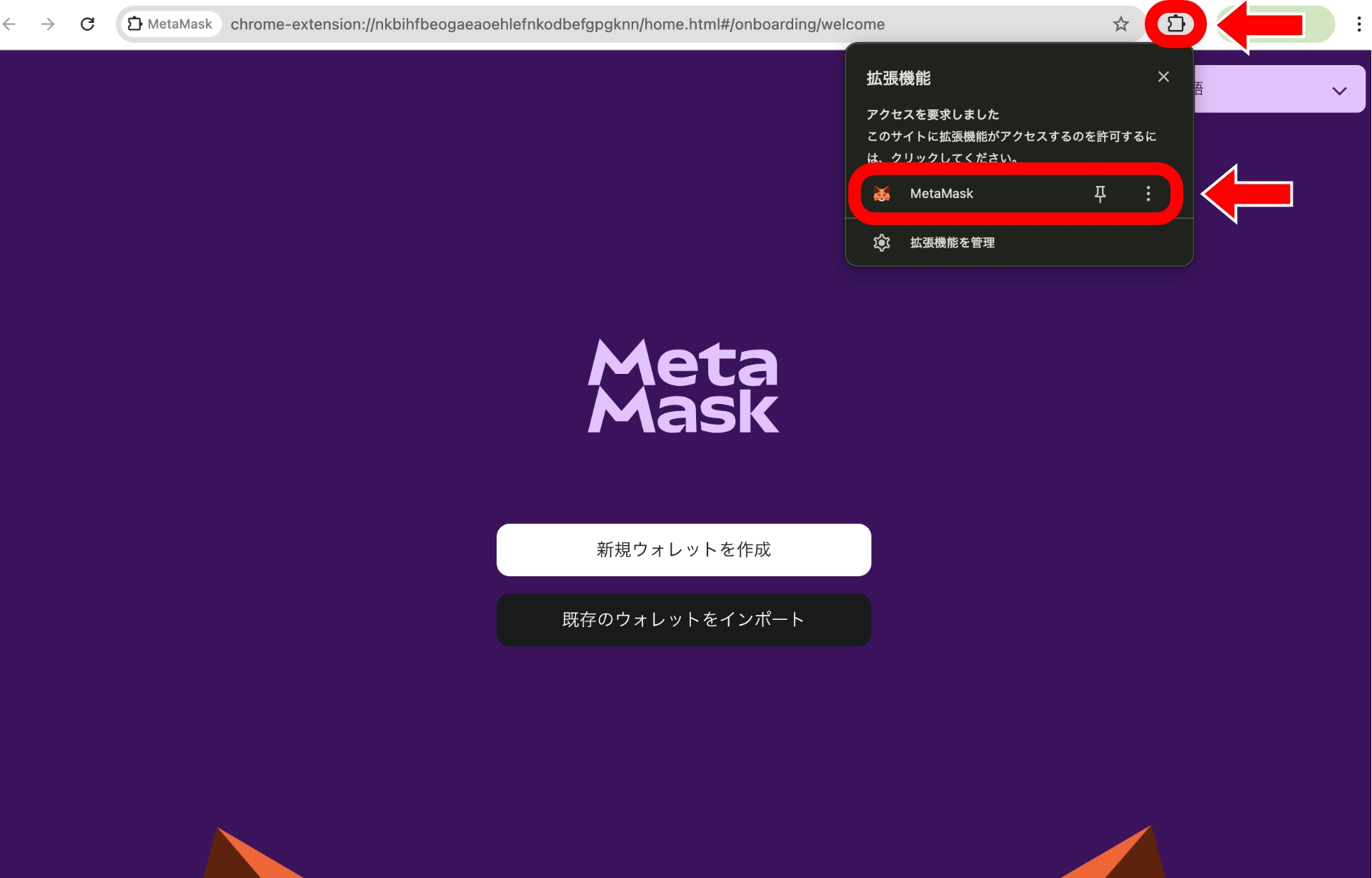Click the MetaMask badge in the address bar
This screenshot has width=1372, height=878.
pyautogui.click(x=170, y=24)
